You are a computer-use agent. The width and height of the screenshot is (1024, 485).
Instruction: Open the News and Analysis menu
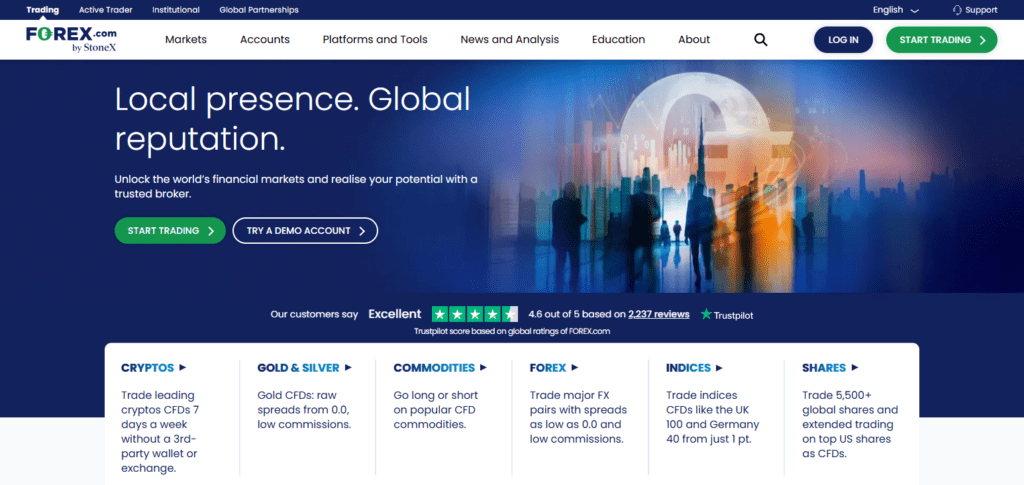click(509, 40)
